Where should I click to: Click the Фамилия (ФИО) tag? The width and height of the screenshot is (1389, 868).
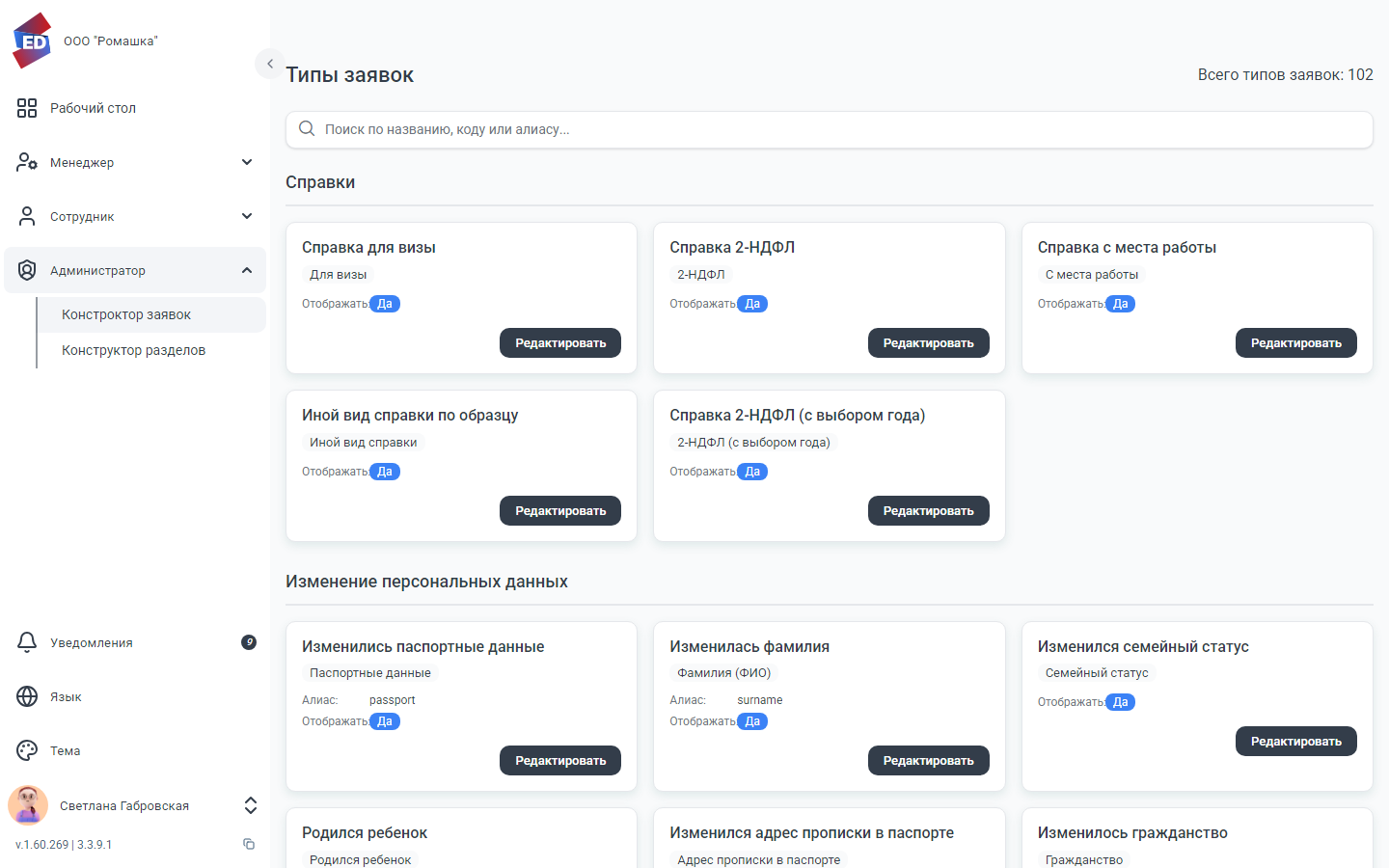point(724,673)
